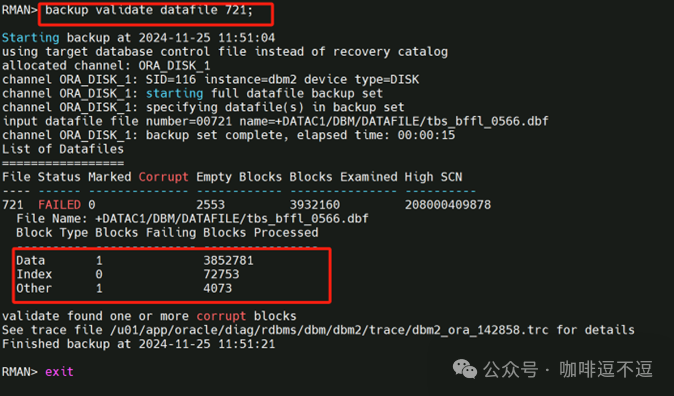The width and height of the screenshot is (674, 396).
Task: Click the 'allocated channel: ORA_DISK_1' line
Action: (x=106, y=65)
